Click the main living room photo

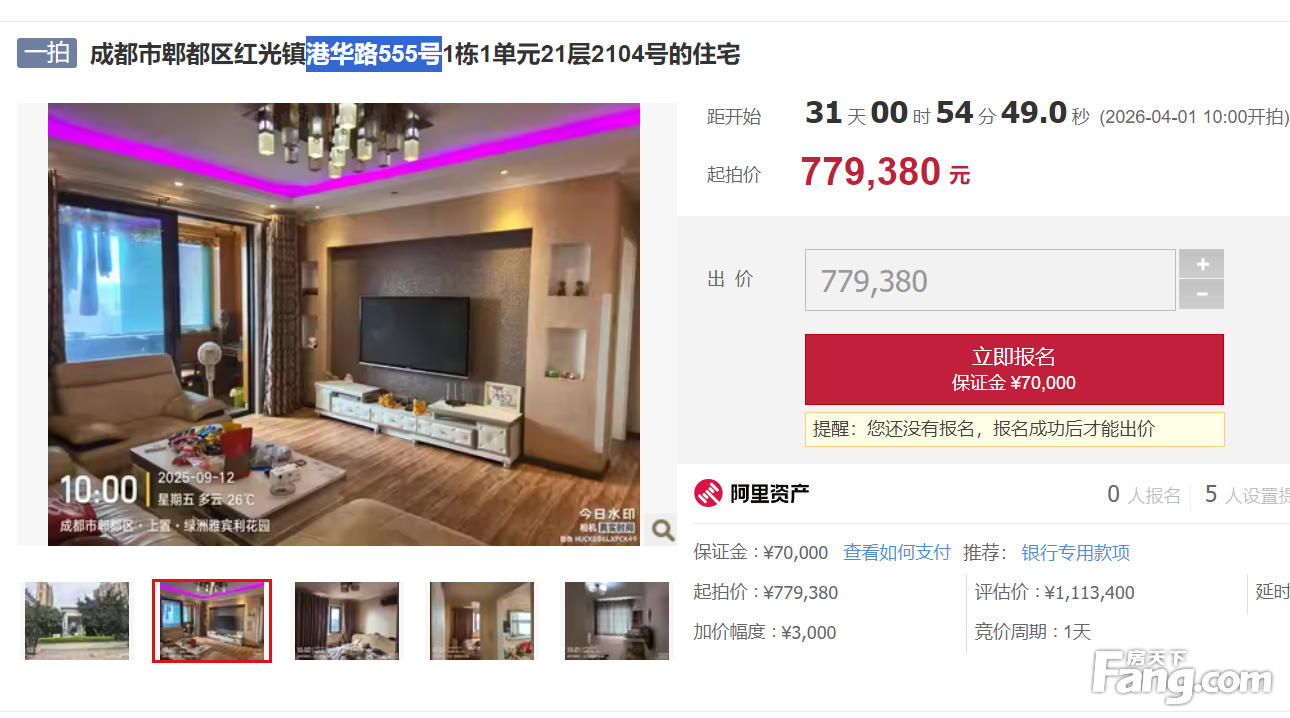pos(344,324)
